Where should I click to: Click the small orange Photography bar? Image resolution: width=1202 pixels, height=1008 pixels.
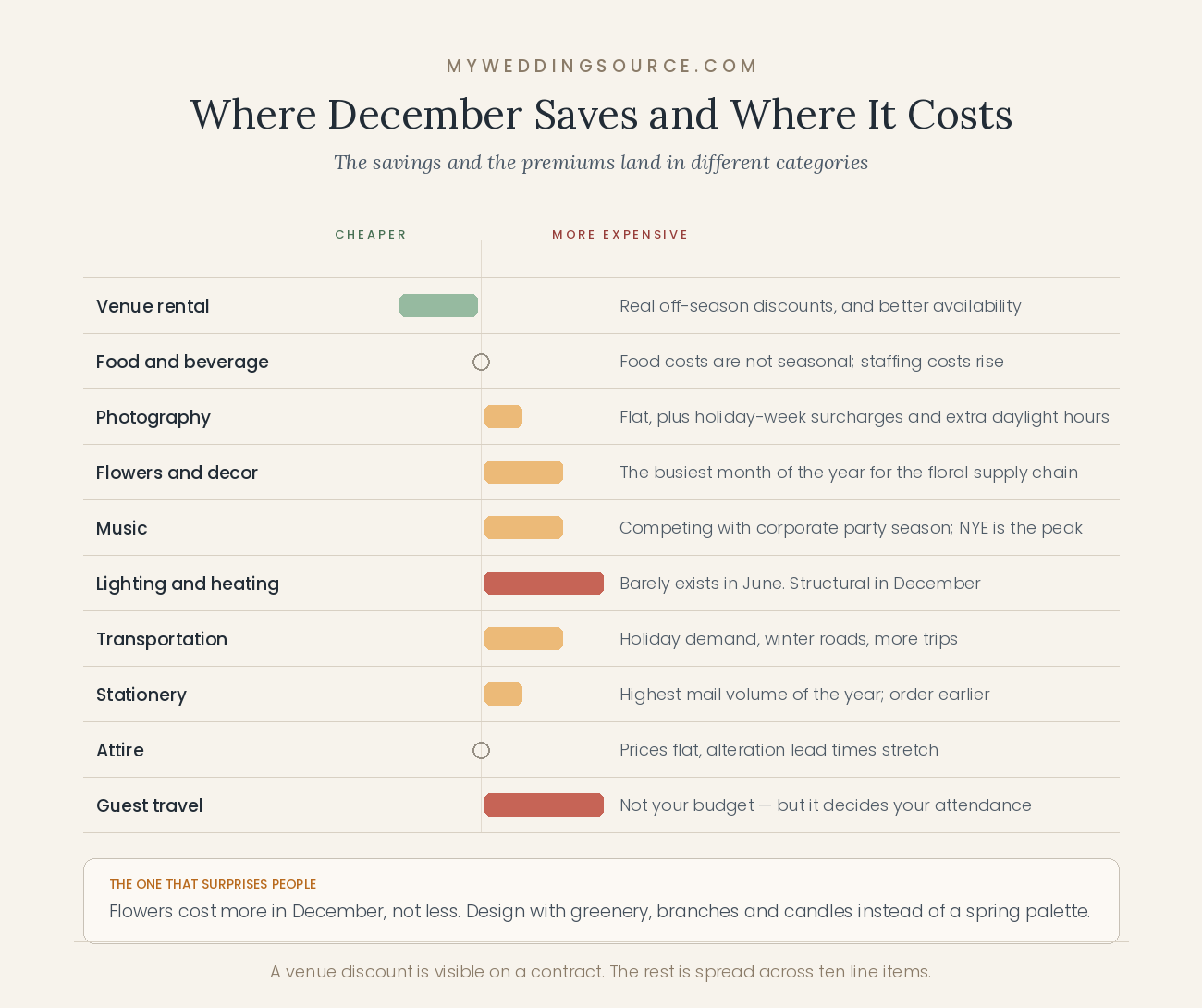(x=503, y=416)
